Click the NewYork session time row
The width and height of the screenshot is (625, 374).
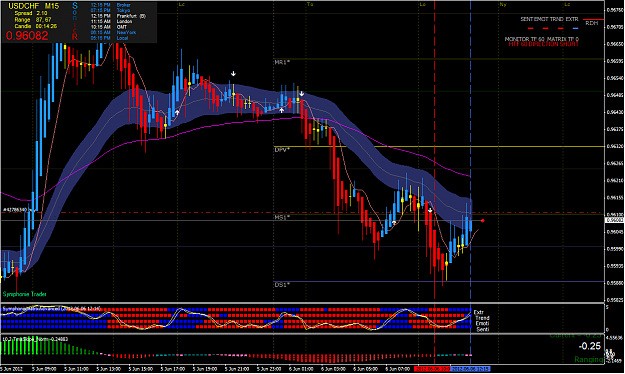tap(113, 32)
